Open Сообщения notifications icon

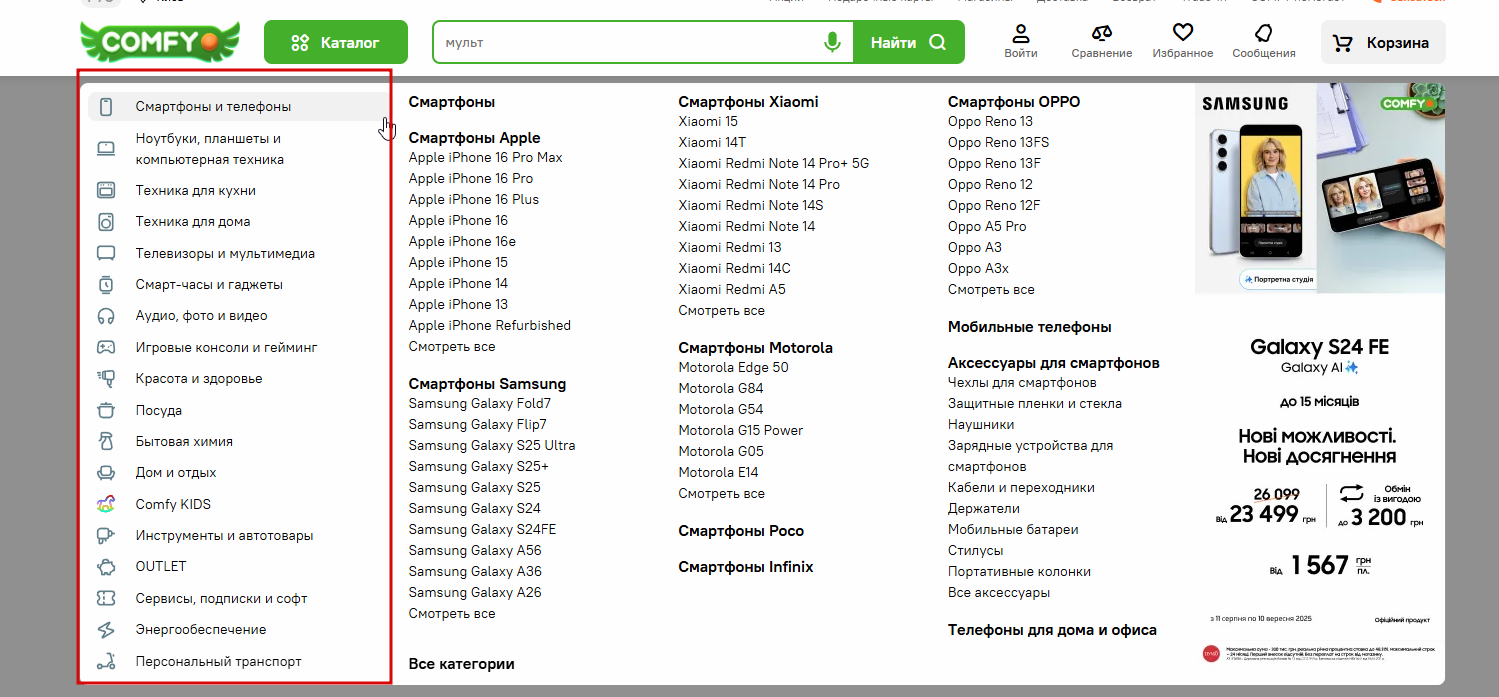point(1264,33)
